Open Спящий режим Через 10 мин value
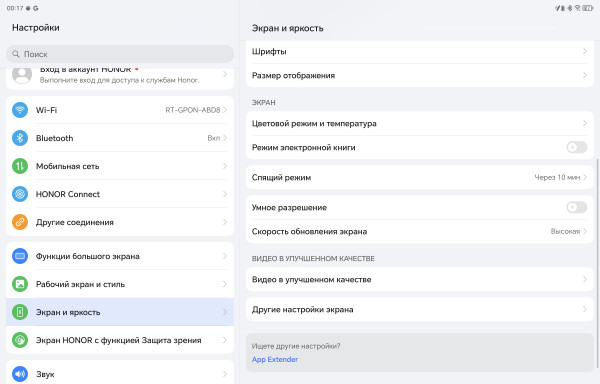 557,177
